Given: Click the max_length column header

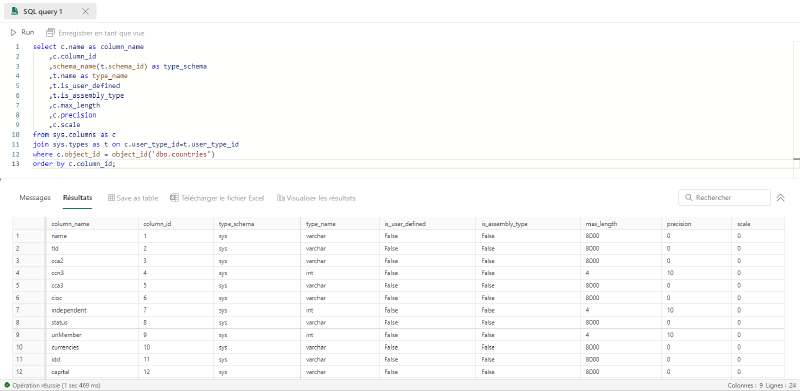Looking at the screenshot, I should click(621, 224).
